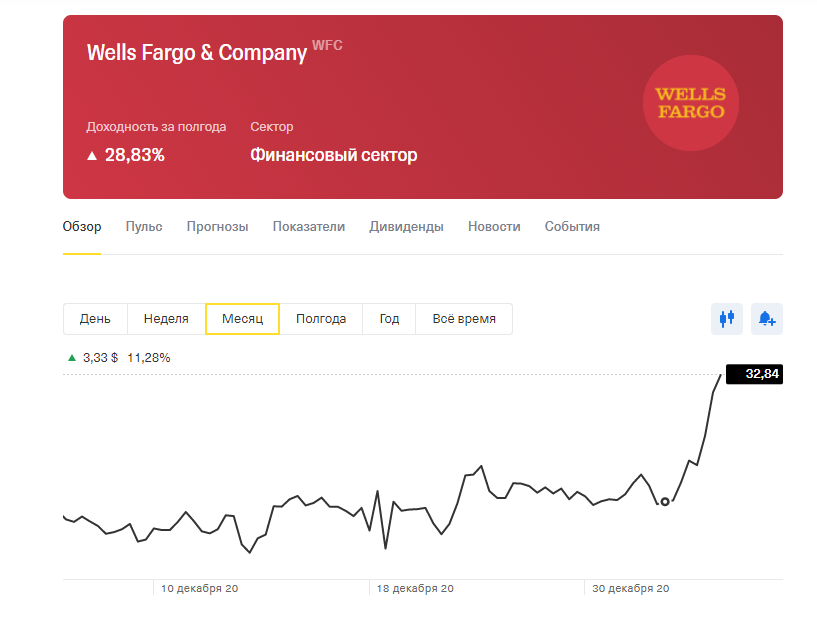Viewport: 817px width, 624px height.
Task: Open the Дивиденды tab
Action: [406, 227]
